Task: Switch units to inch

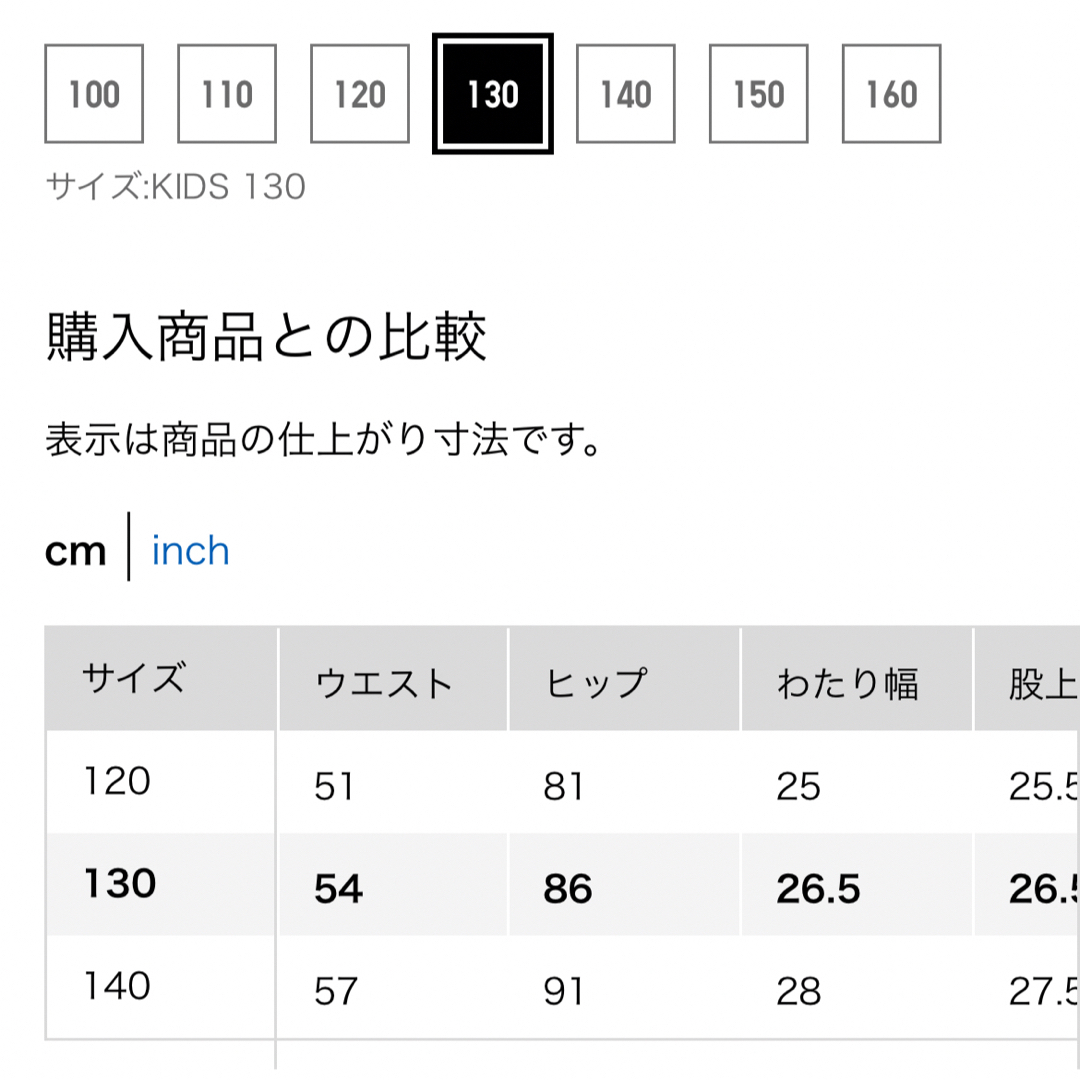Action: pyautogui.click(x=191, y=551)
